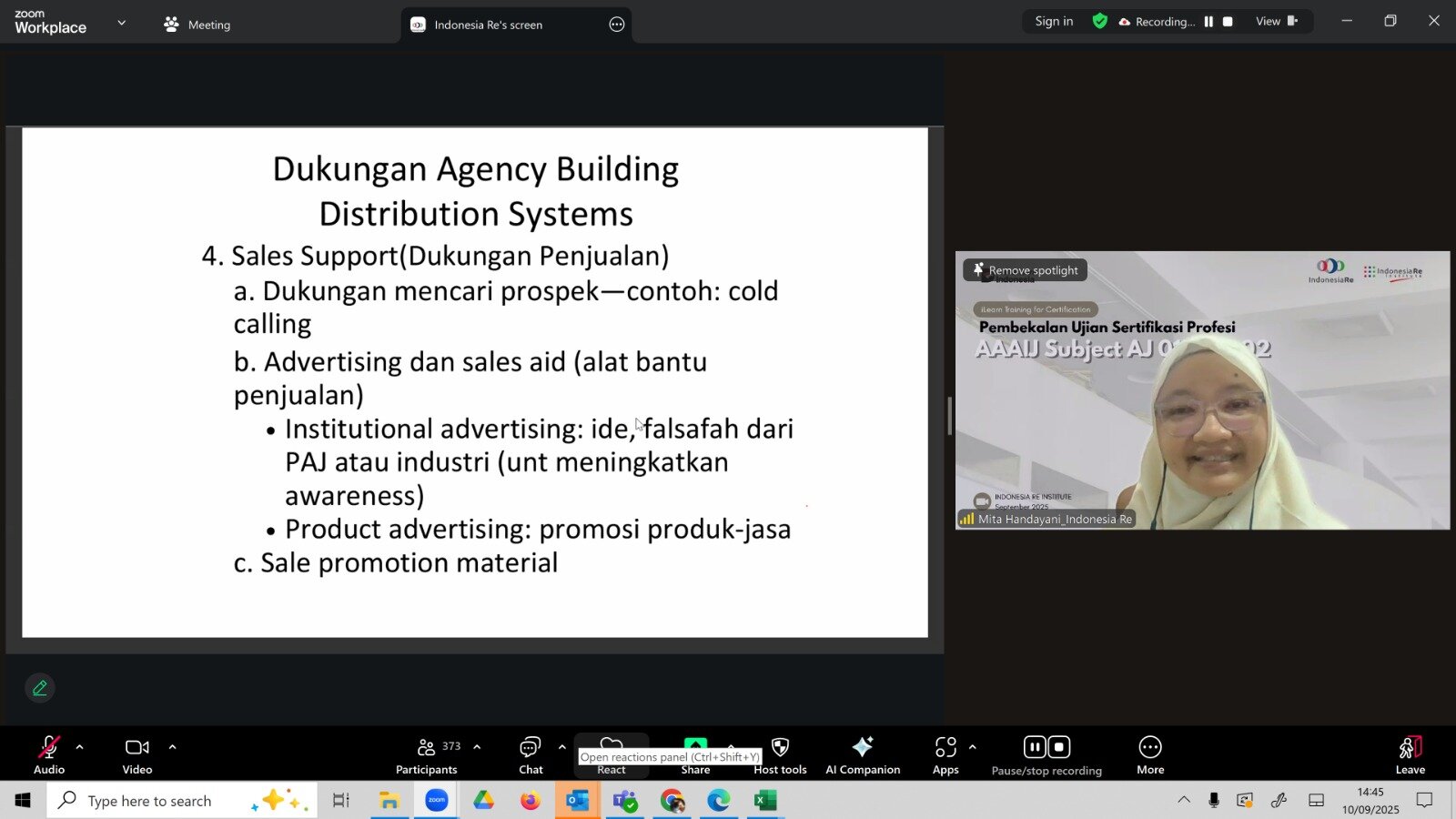The height and width of the screenshot is (819, 1456).
Task: Click the Sign in button
Action: [1054, 21]
